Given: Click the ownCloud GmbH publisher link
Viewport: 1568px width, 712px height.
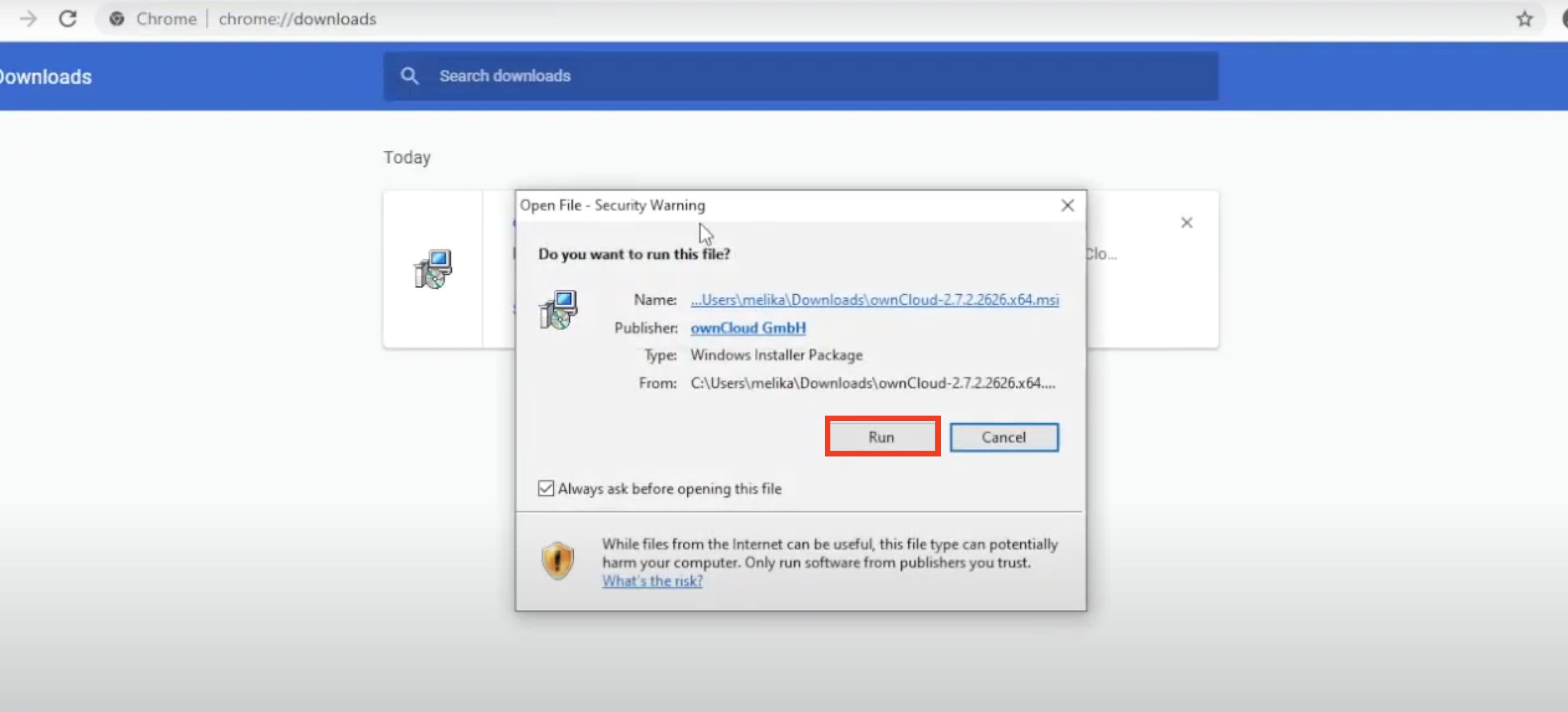Looking at the screenshot, I should pyautogui.click(x=748, y=327).
